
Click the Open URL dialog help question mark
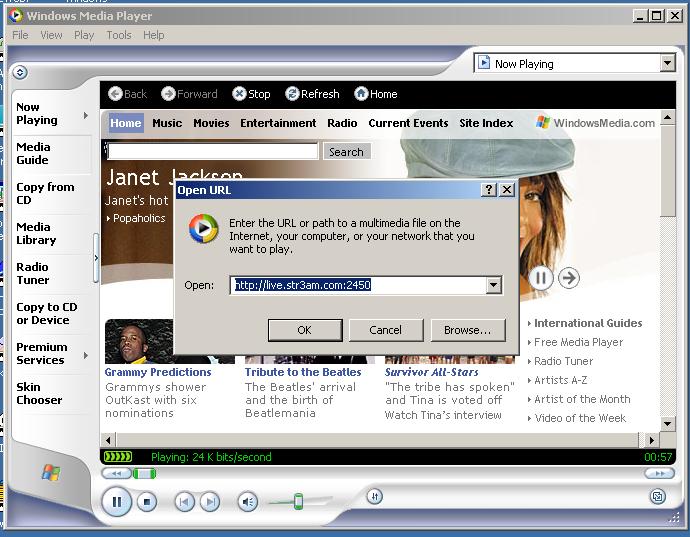(x=488, y=190)
